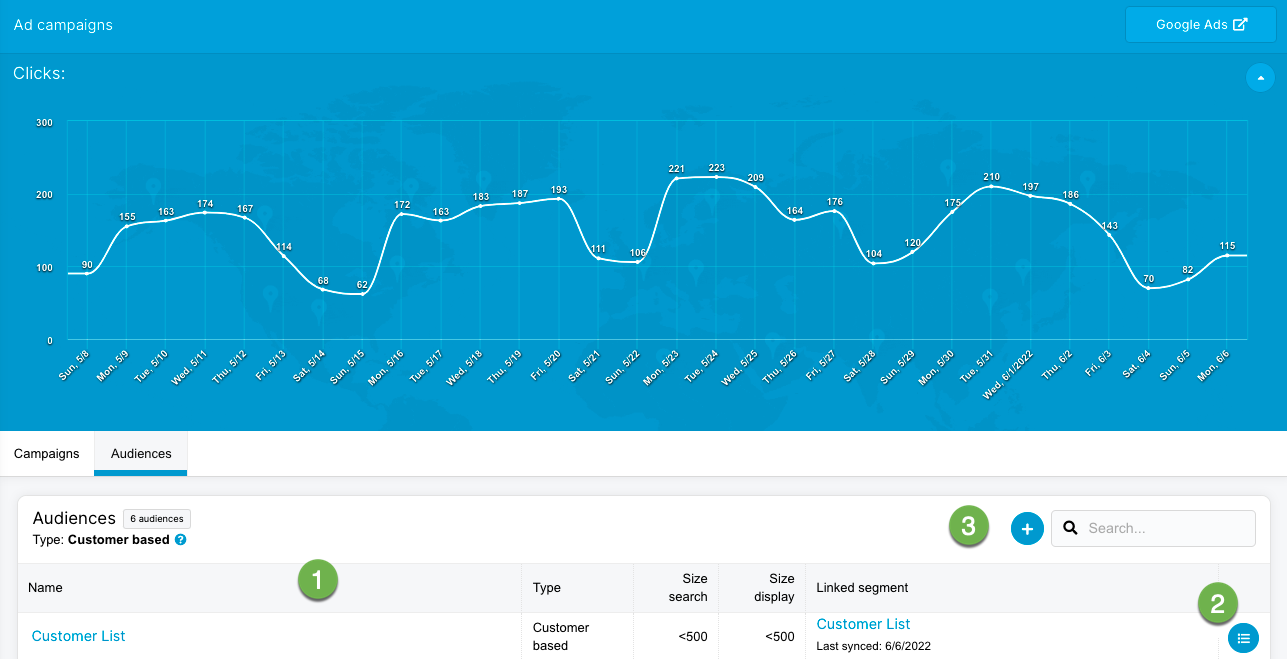Select the 223 data point on Tue 5/24
Image resolution: width=1287 pixels, height=659 pixels.
(716, 177)
